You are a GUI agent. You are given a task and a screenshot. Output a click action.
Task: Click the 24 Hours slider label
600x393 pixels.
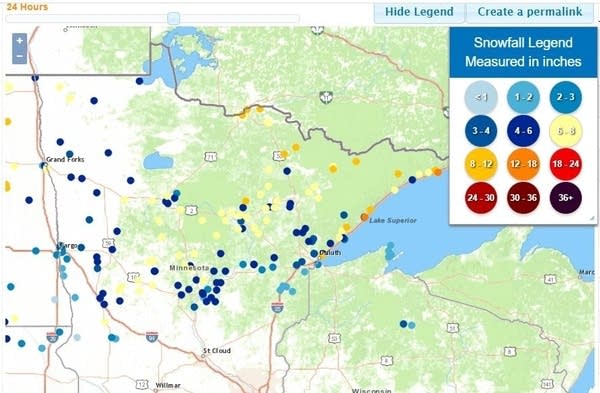[x=27, y=7]
